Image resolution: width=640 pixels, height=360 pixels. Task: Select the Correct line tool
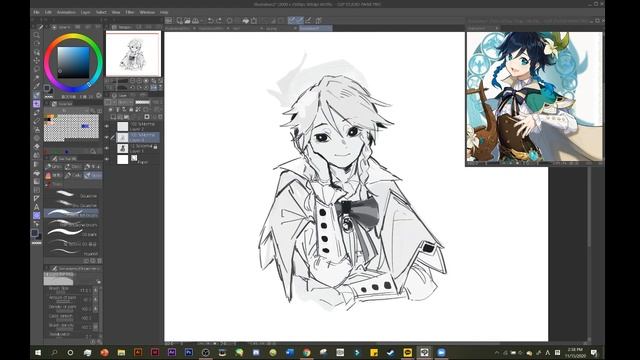click(x=37, y=224)
